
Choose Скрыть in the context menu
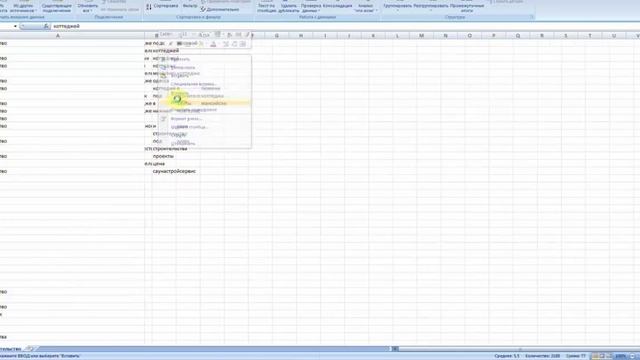click(x=205, y=135)
